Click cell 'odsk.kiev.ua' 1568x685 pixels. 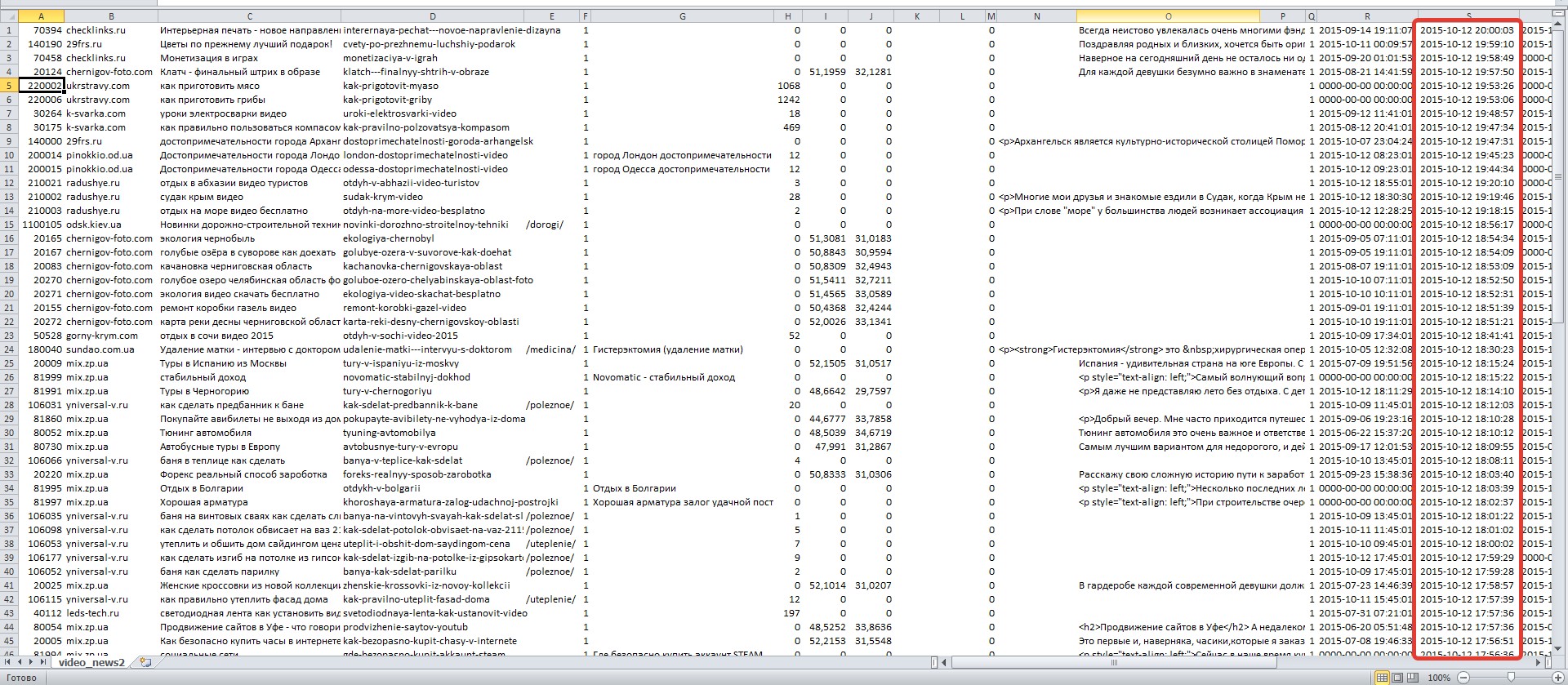111,225
